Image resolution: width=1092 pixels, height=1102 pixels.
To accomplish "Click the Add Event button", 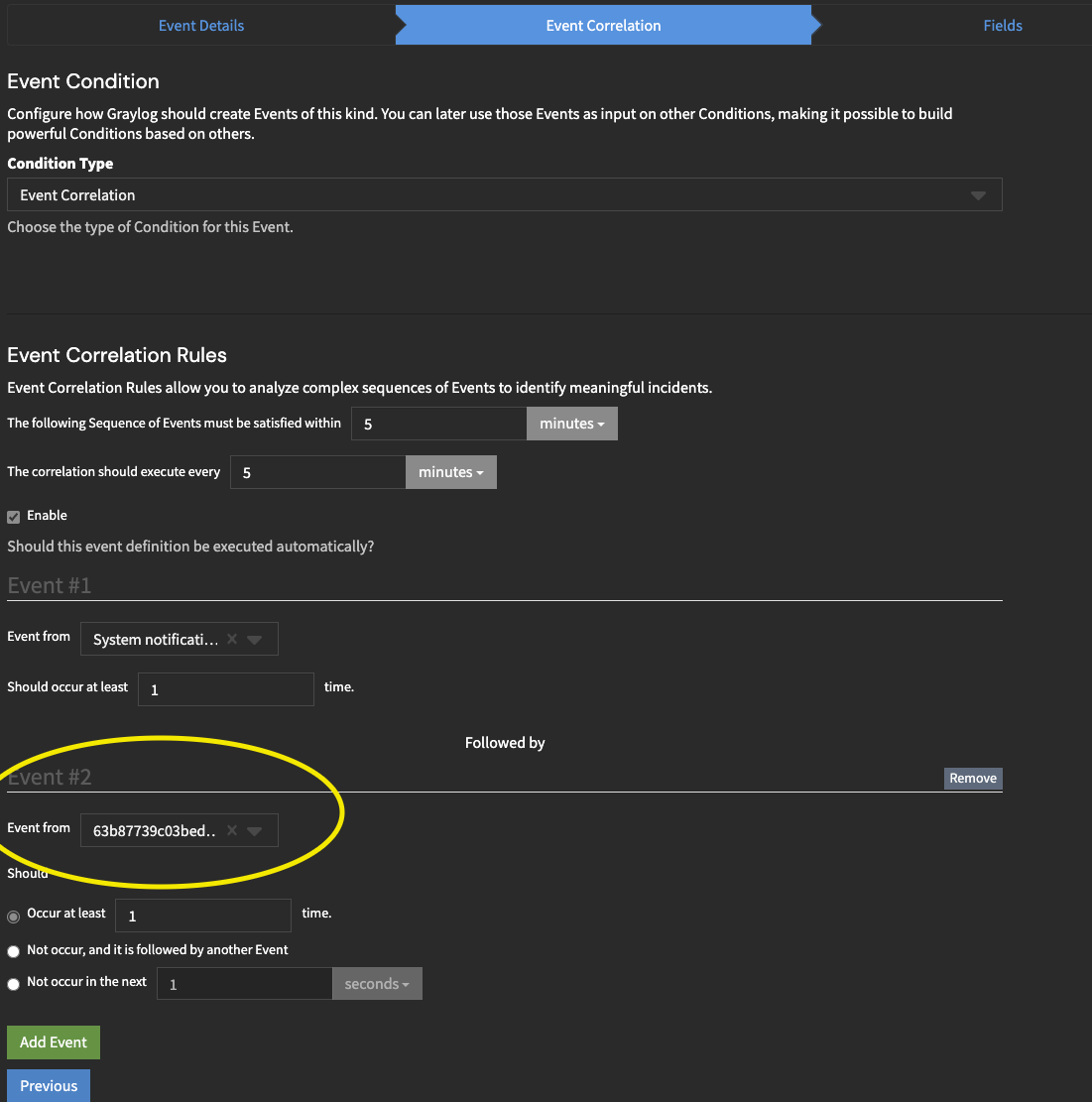I will (x=53, y=1041).
